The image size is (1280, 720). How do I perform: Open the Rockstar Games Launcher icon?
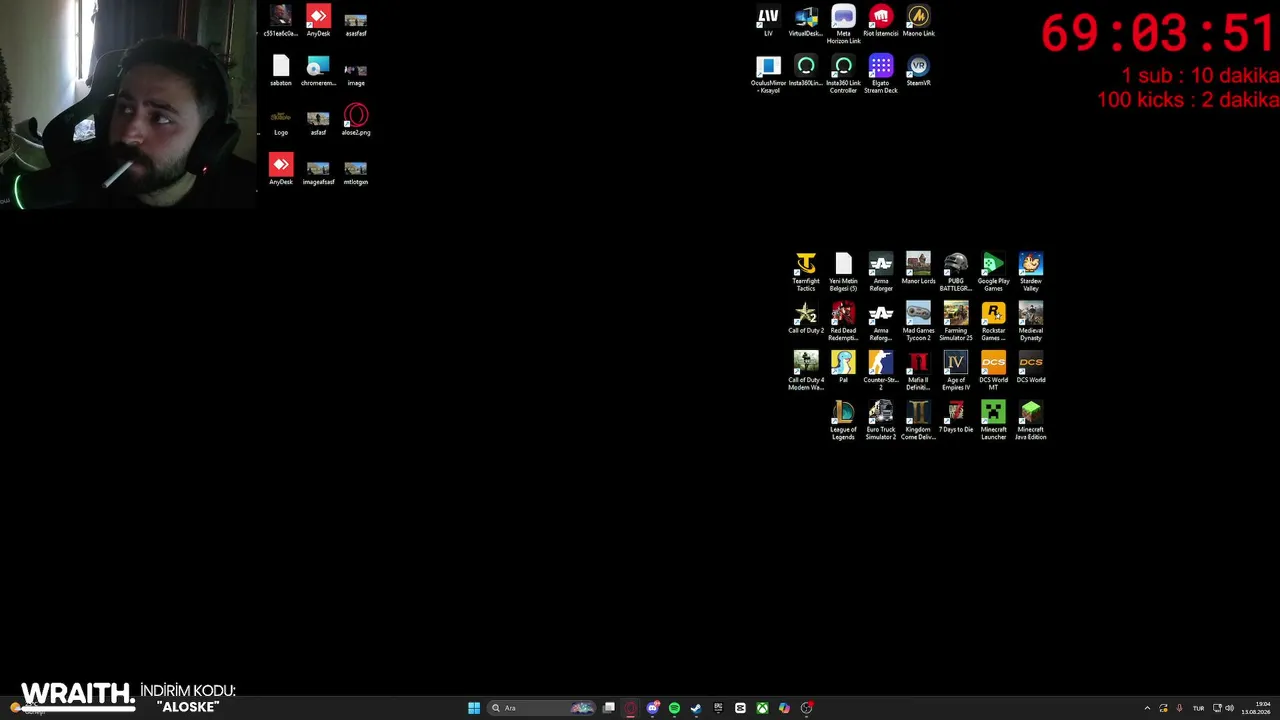[x=993, y=321]
